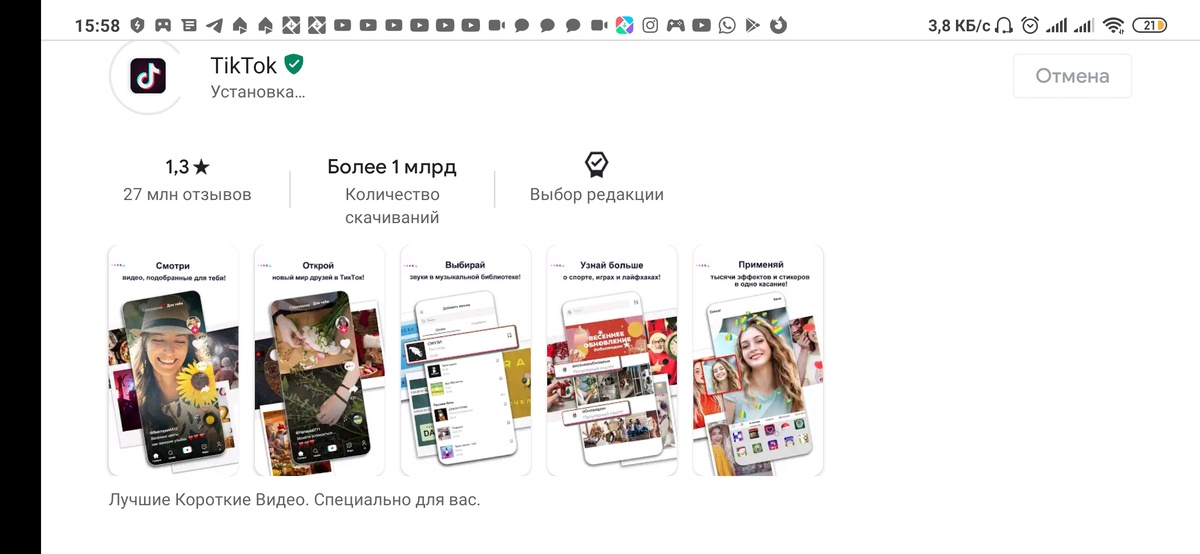The height and width of the screenshot is (554, 1200).
Task: Tap the Firefox notification icon
Action: (778, 25)
